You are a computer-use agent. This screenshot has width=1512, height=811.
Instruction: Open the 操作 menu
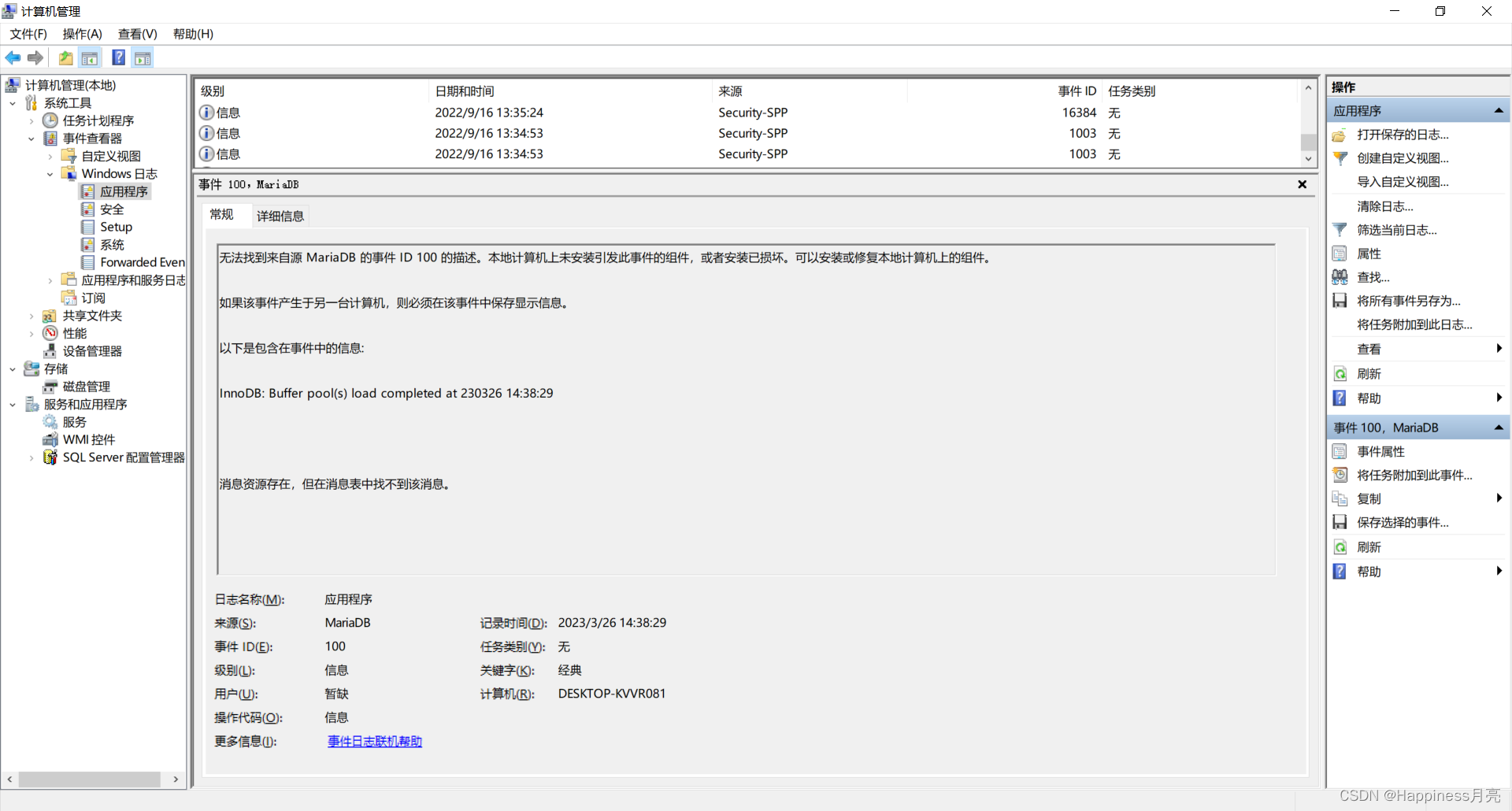82,34
